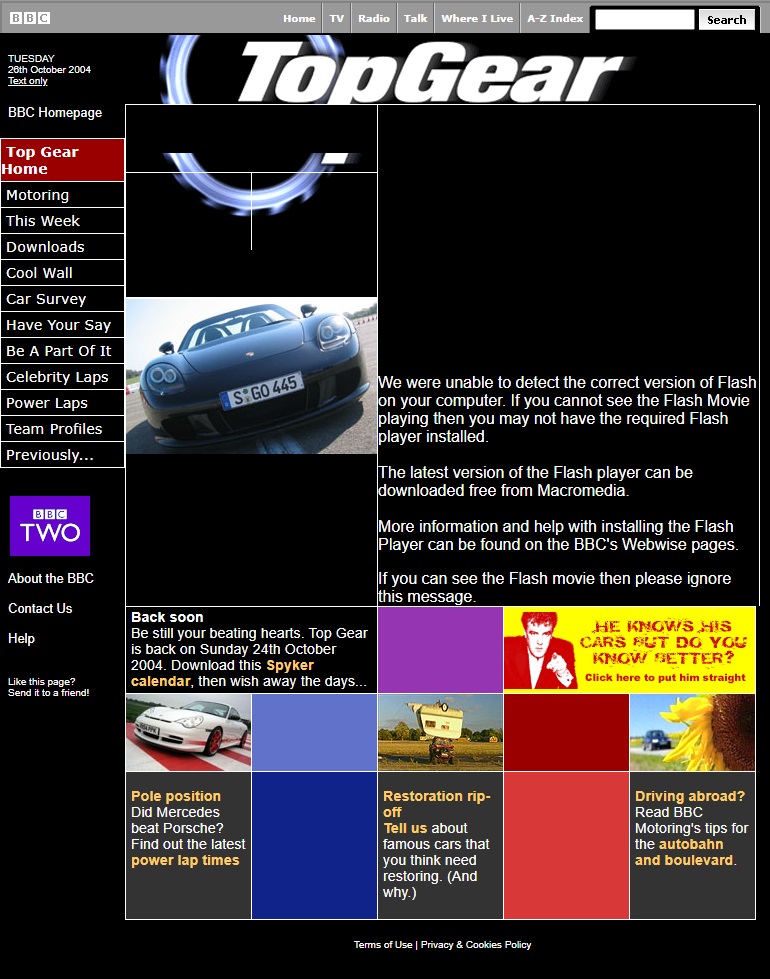Open the sunflower roadside thumbnail
The image size is (770, 979).
692,732
